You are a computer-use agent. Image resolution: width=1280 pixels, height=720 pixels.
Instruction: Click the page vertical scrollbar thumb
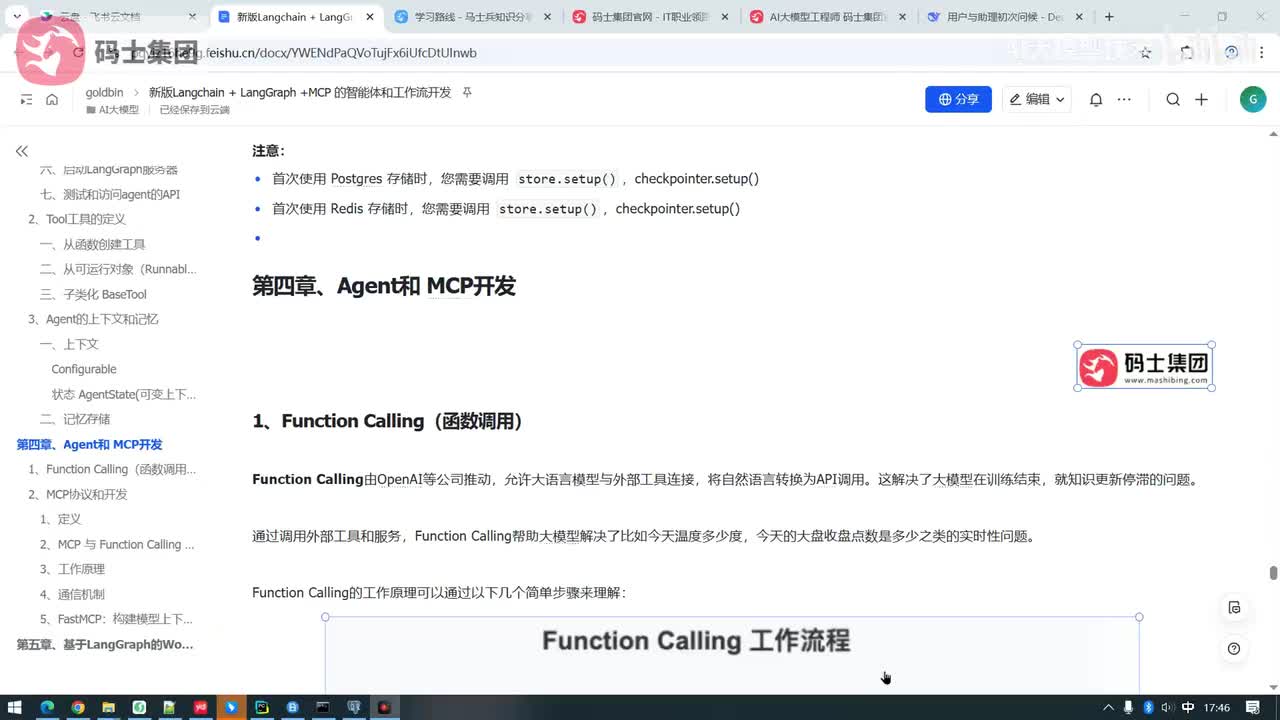1273,573
